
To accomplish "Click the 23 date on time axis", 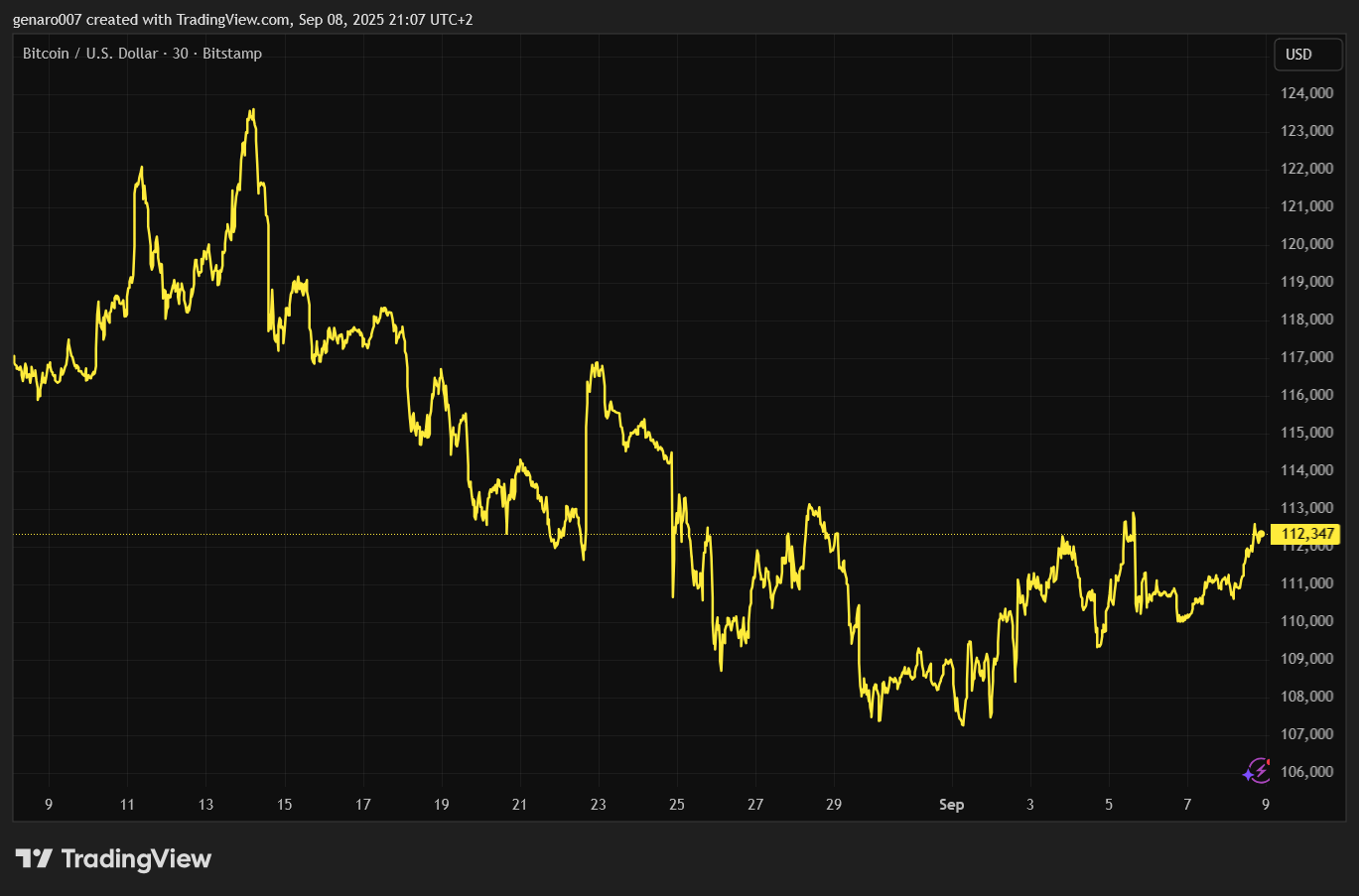I will click(598, 805).
